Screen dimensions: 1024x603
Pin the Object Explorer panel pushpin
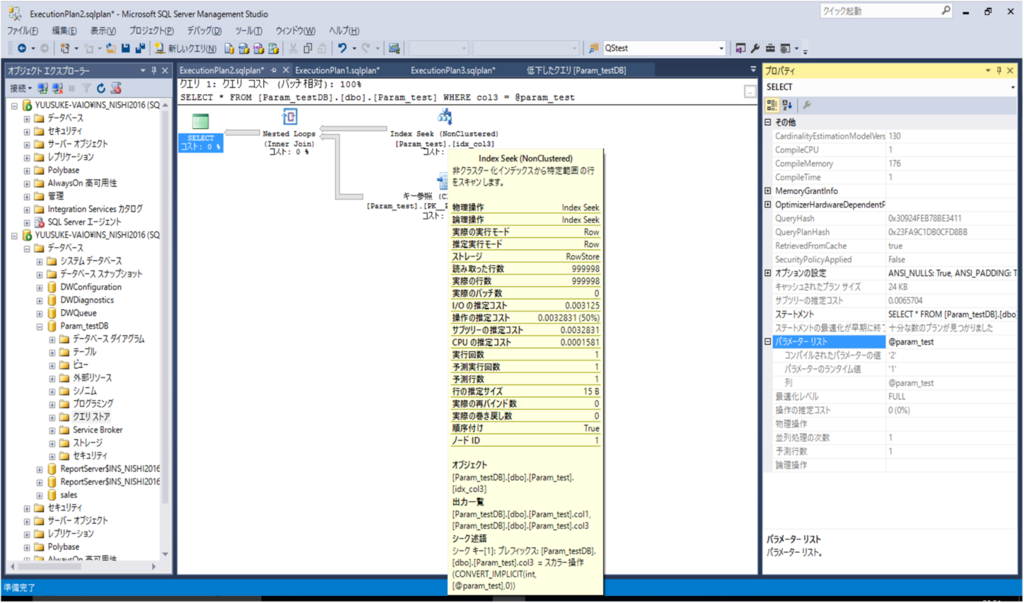154,71
